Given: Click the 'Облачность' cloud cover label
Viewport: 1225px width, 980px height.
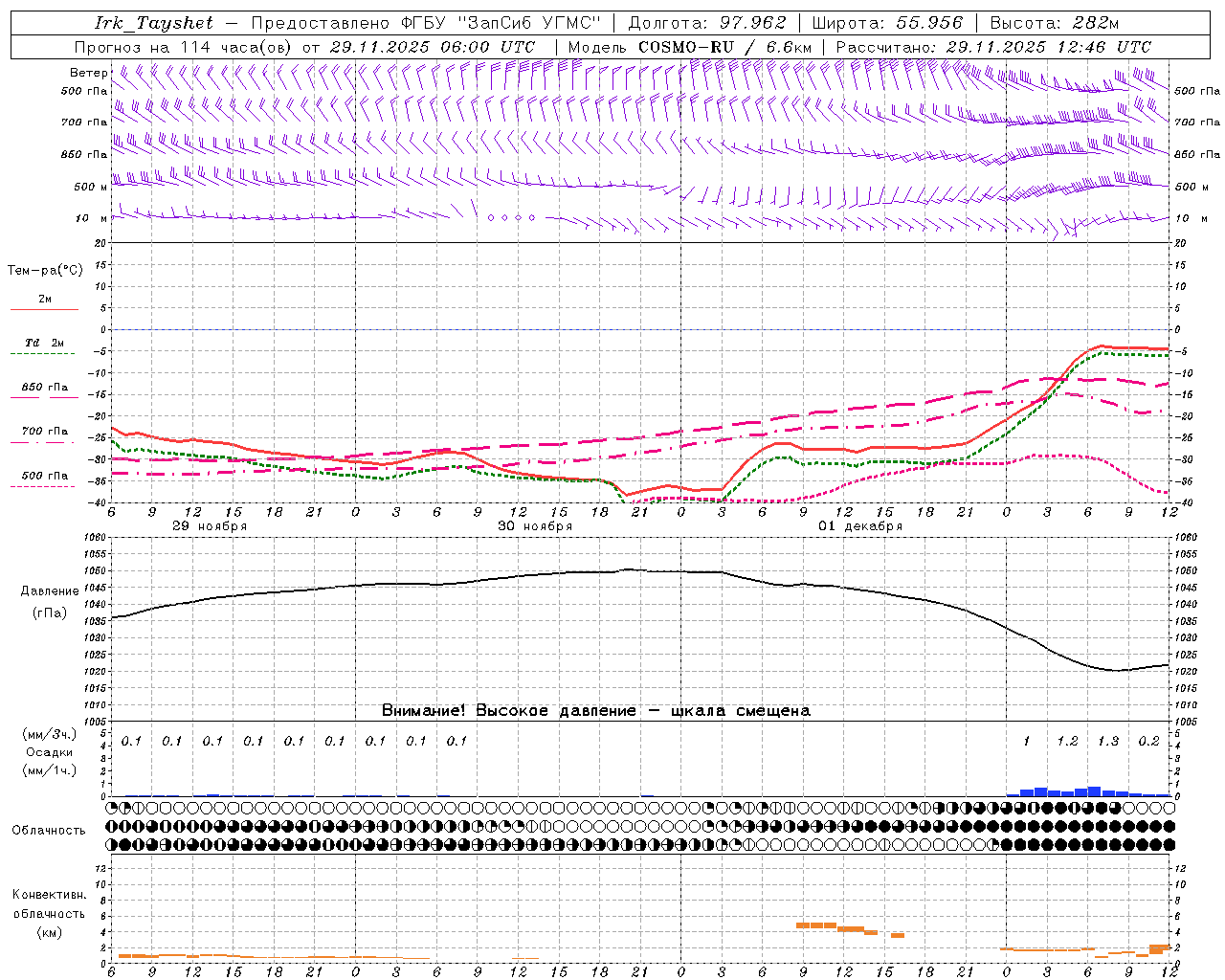Looking at the screenshot, I should click(x=49, y=831).
